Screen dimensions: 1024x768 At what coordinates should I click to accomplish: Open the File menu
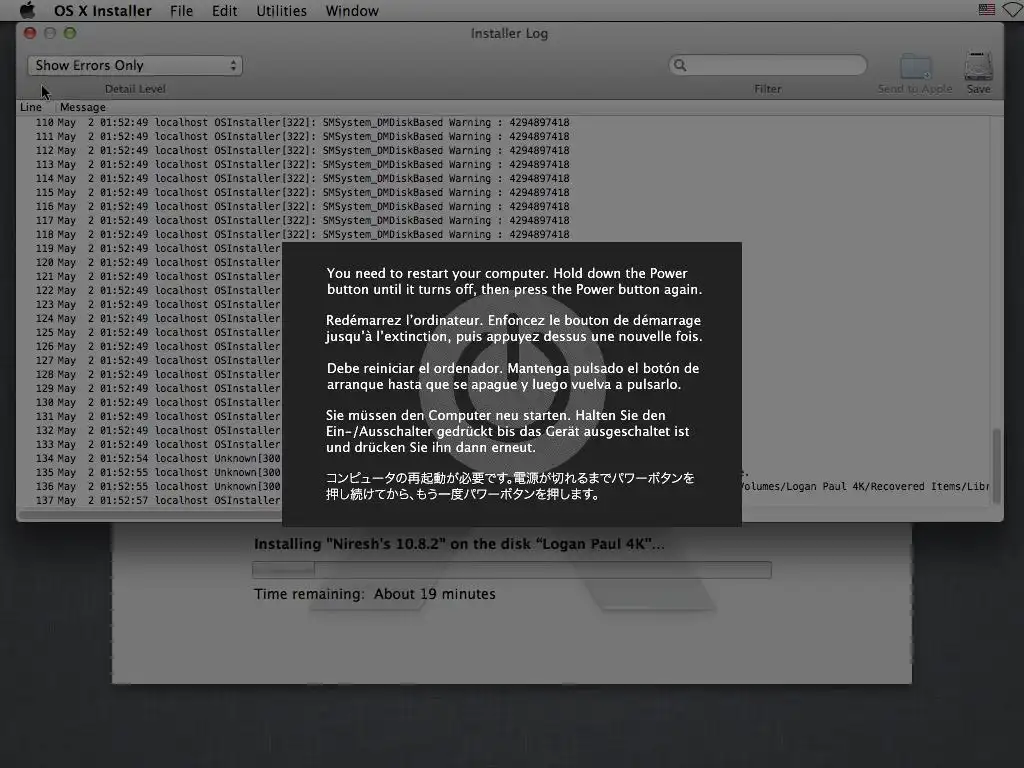tap(182, 10)
